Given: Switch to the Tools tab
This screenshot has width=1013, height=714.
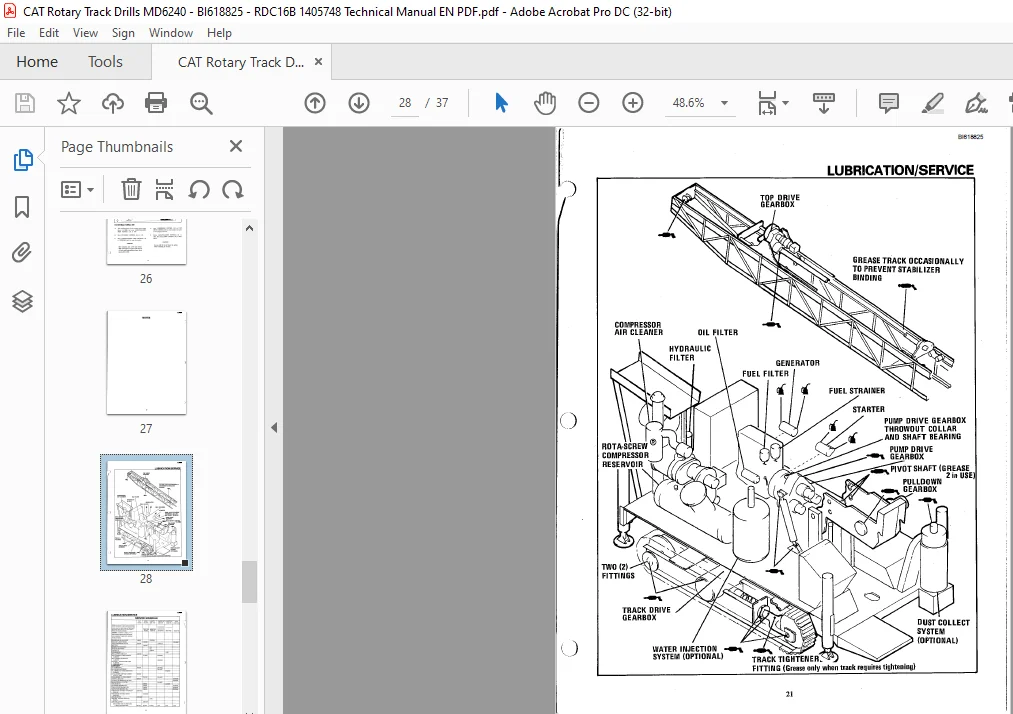Looking at the screenshot, I should click(x=105, y=62).
